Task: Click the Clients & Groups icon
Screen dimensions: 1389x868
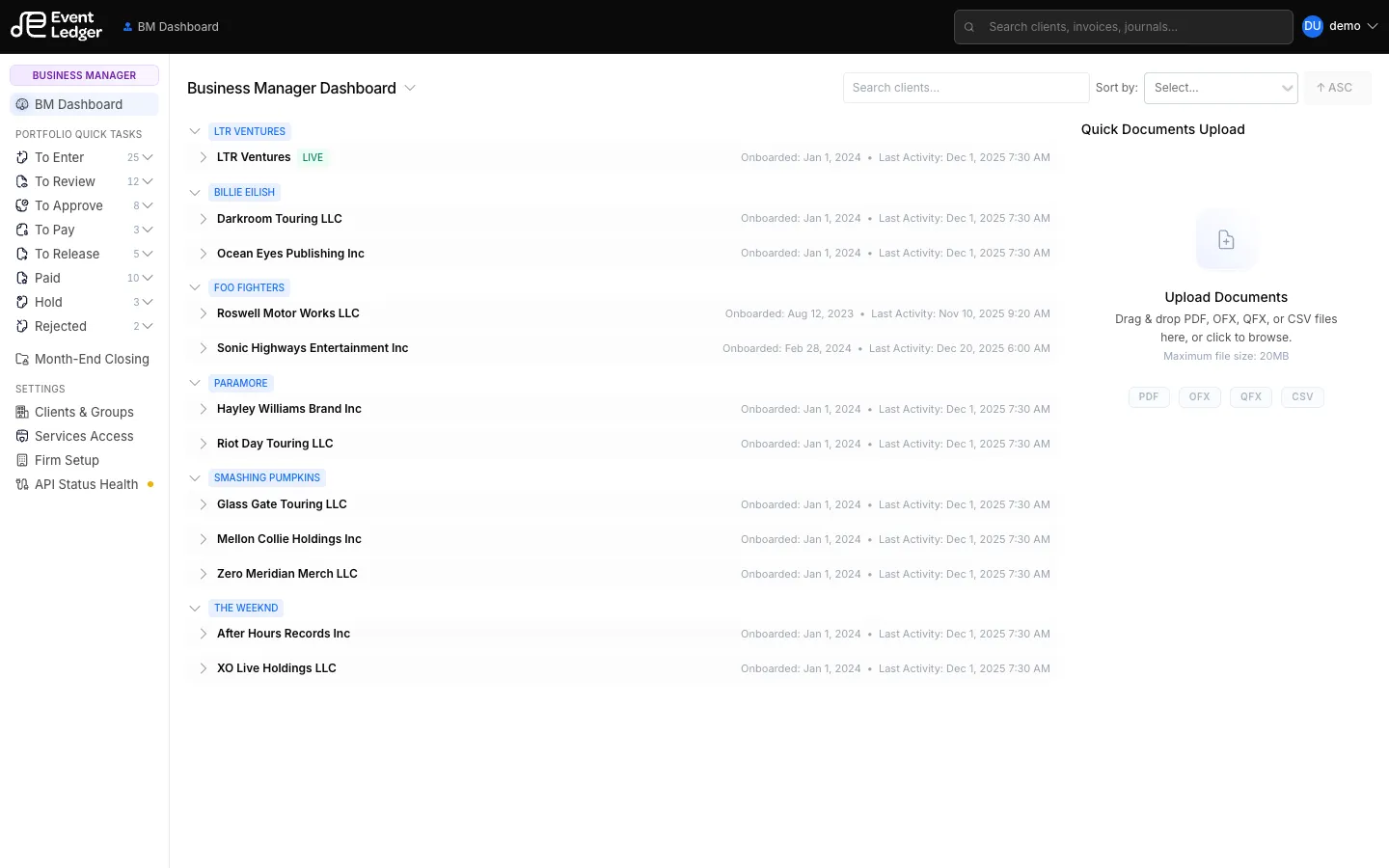Action: tap(22, 412)
